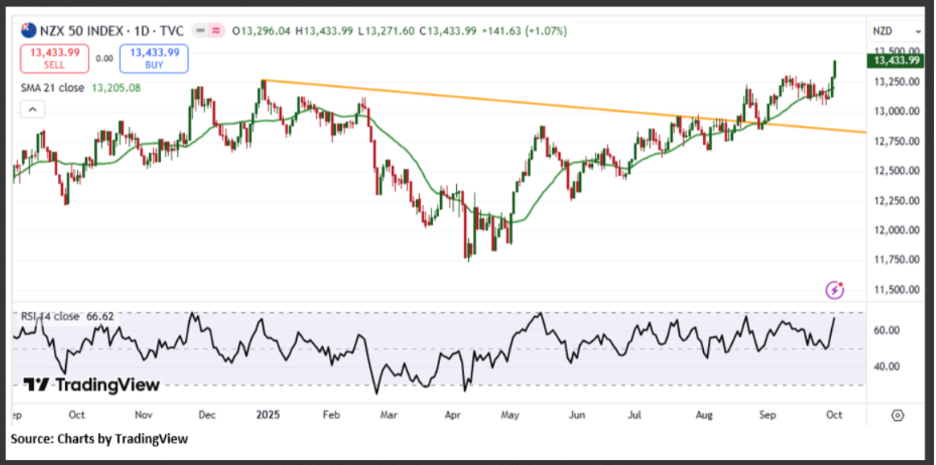Viewport: 936px width, 465px height.
Task: Click the blue BUY 13,433.99 button
Action: (154, 58)
